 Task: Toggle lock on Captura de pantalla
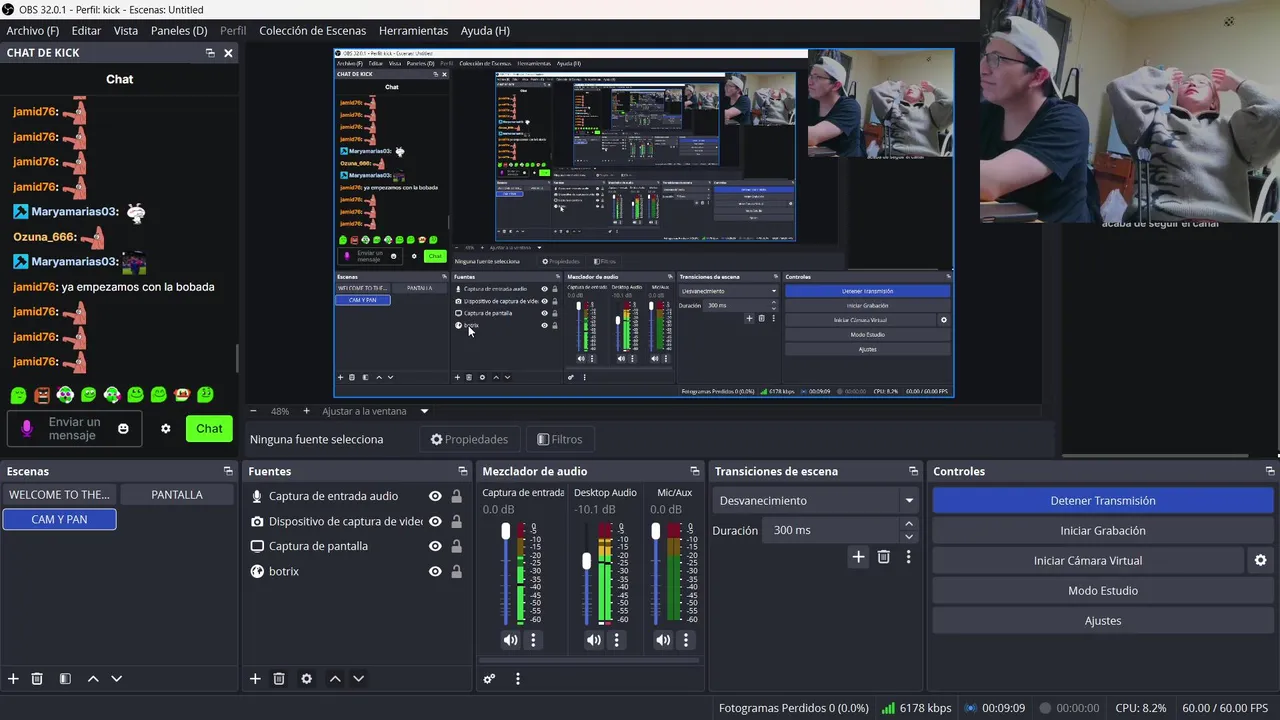click(456, 546)
